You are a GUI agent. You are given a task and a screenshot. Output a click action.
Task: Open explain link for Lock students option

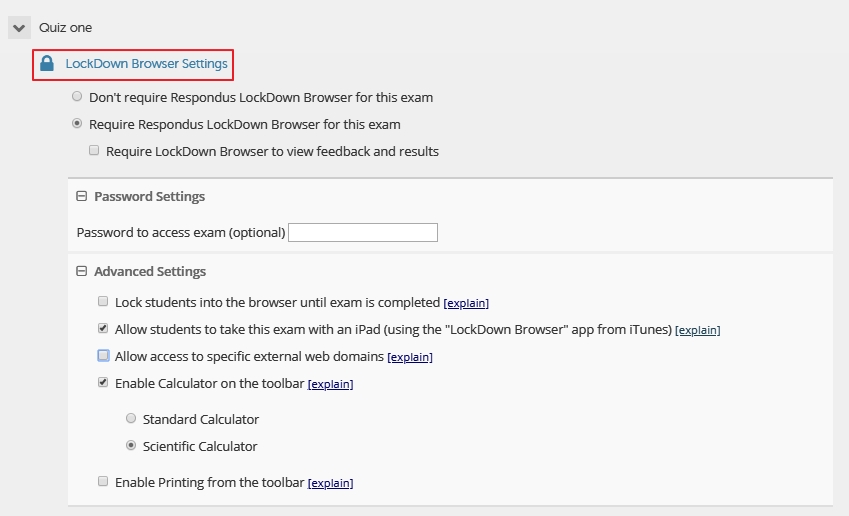[466, 303]
